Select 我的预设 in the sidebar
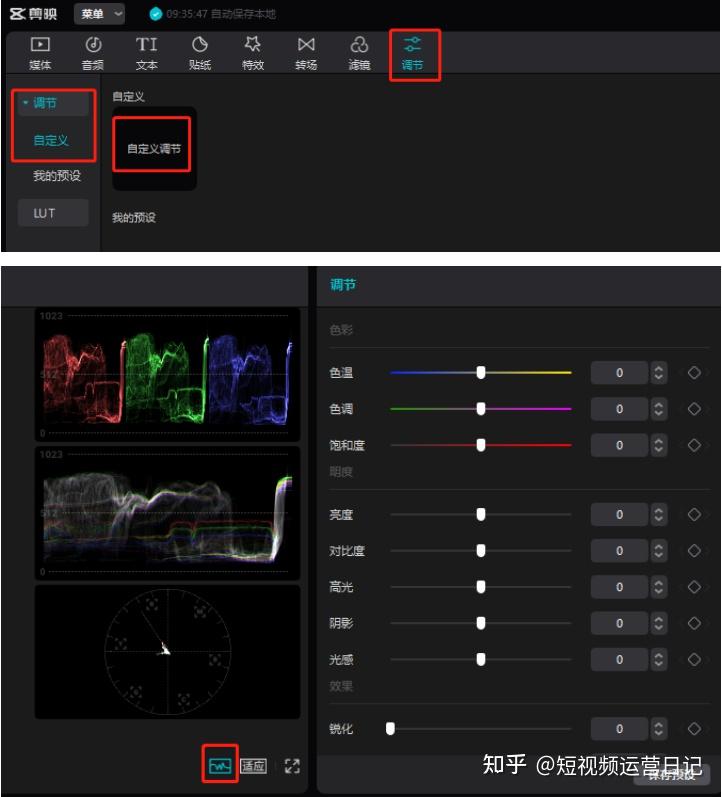The height and width of the screenshot is (797, 722). [57, 176]
